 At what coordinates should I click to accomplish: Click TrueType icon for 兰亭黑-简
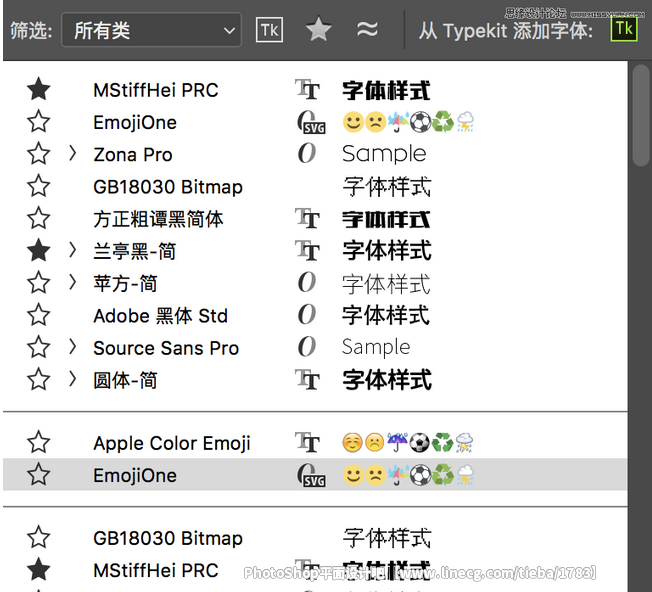pyautogui.click(x=308, y=250)
